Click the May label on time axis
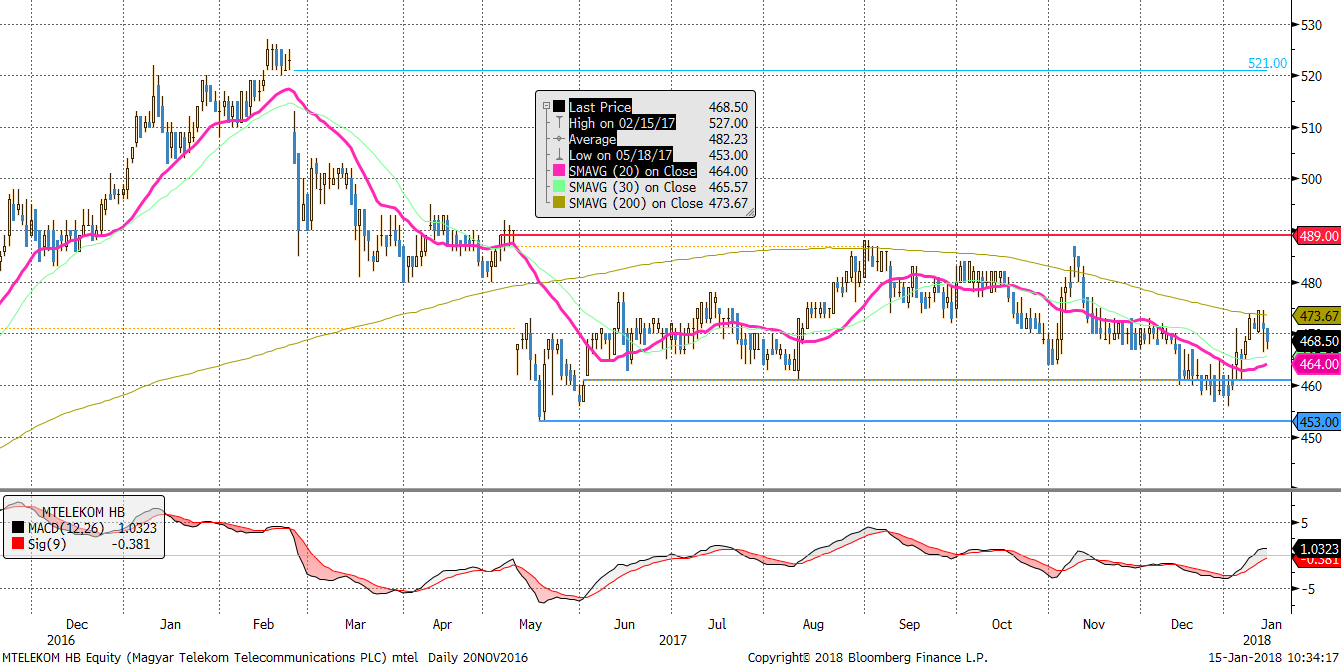The height and width of the screenshot is (666, 1341). 531,624
